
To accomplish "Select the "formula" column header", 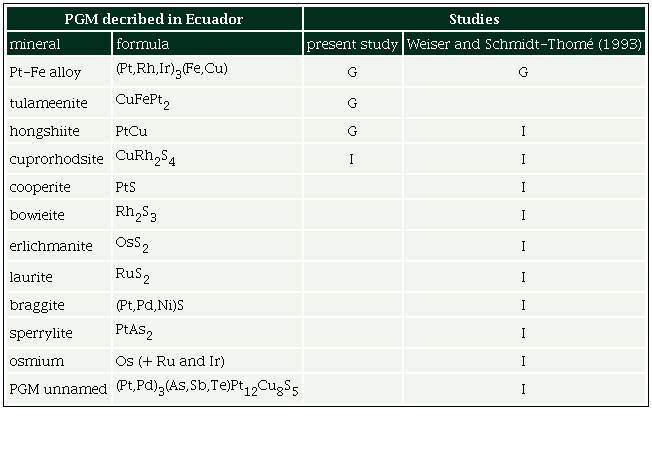I will click(142, 45).
